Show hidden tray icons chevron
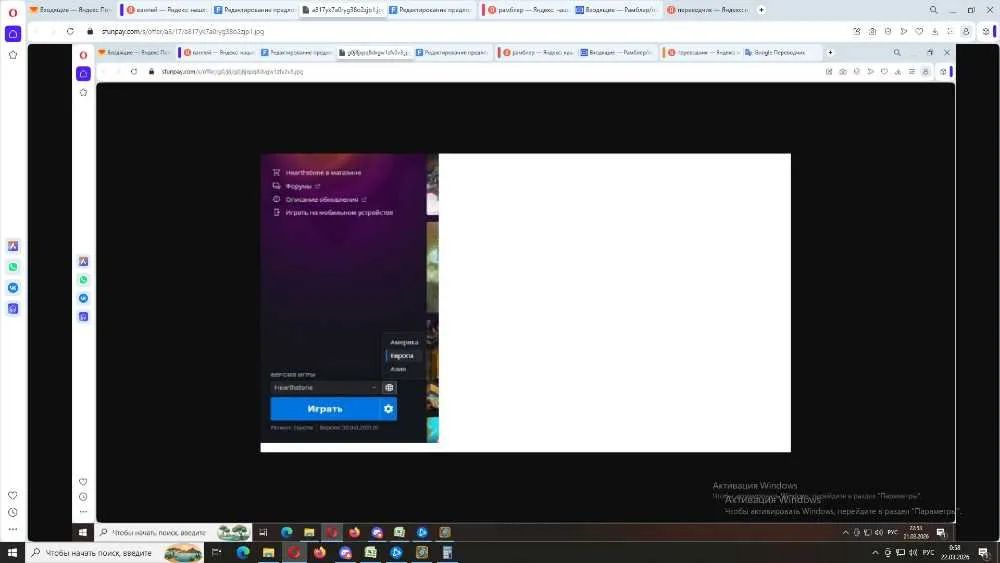 (875, 553)
